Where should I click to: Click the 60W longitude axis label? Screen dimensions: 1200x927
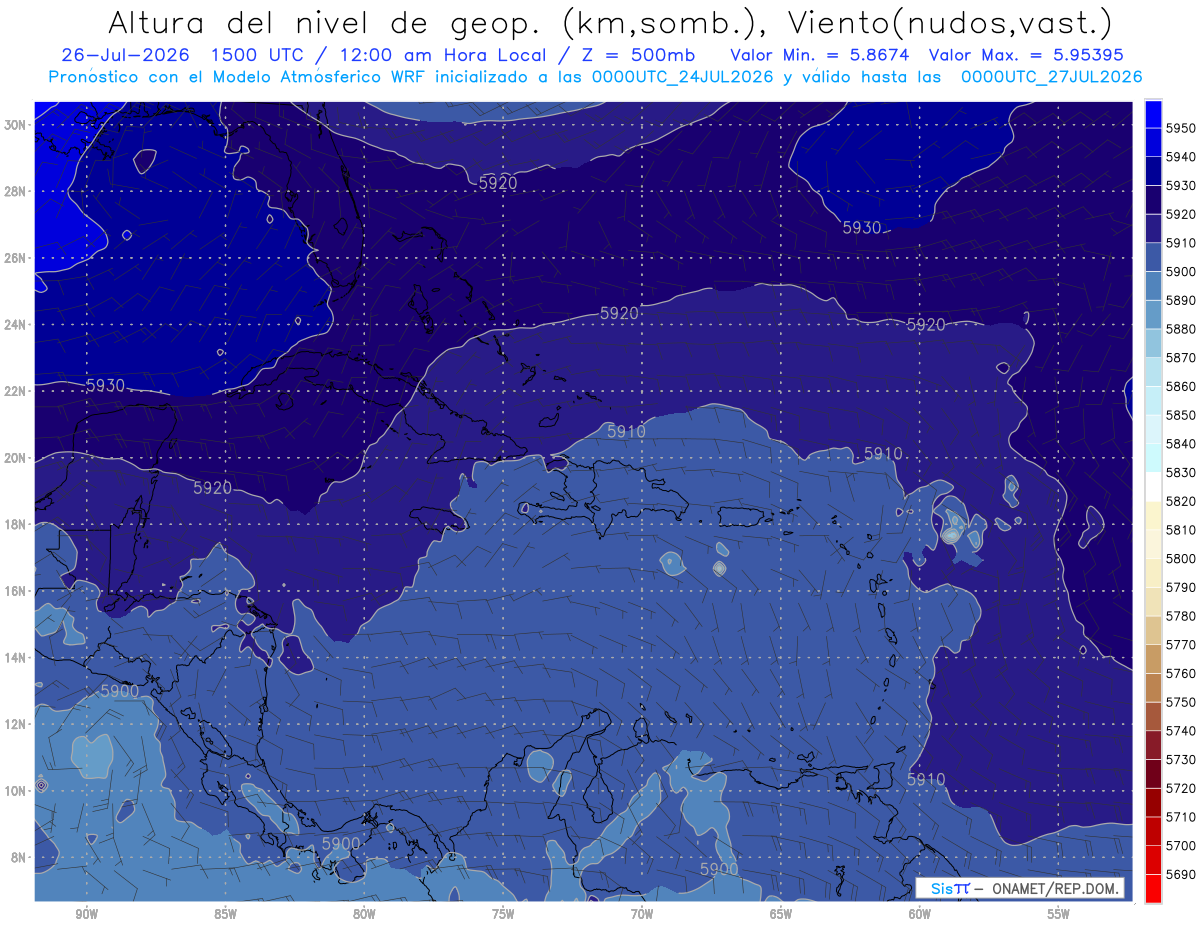coord(920,914)
